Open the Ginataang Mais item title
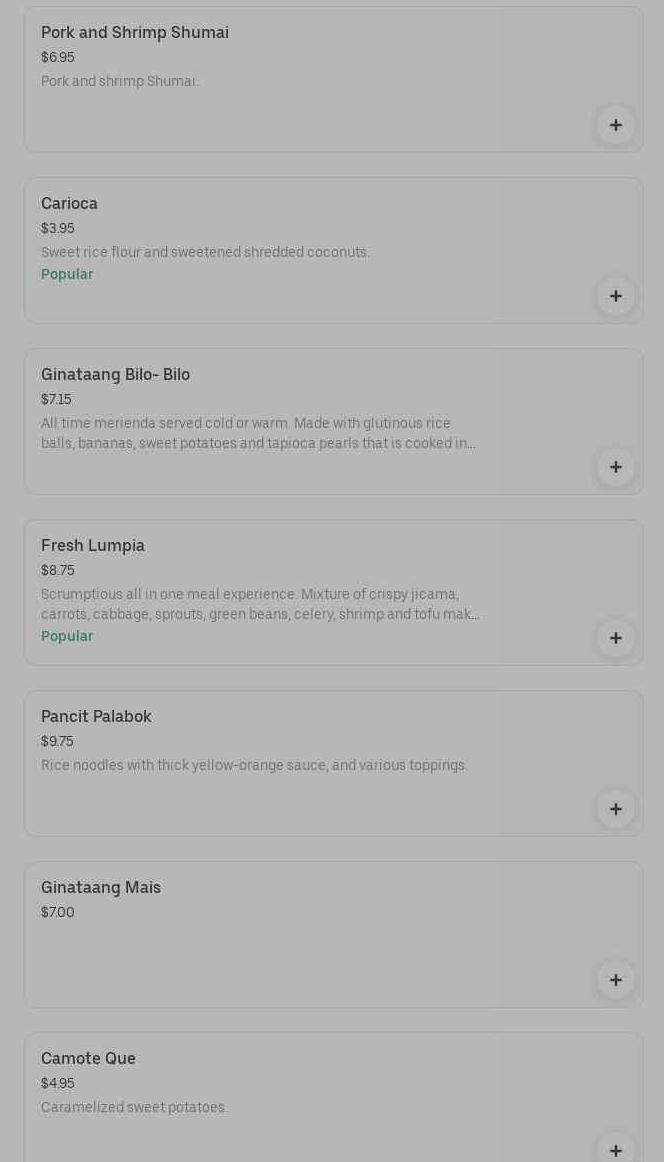Image resolution: width=664 pixels, height=1162 pixels. tap(101, 888)
